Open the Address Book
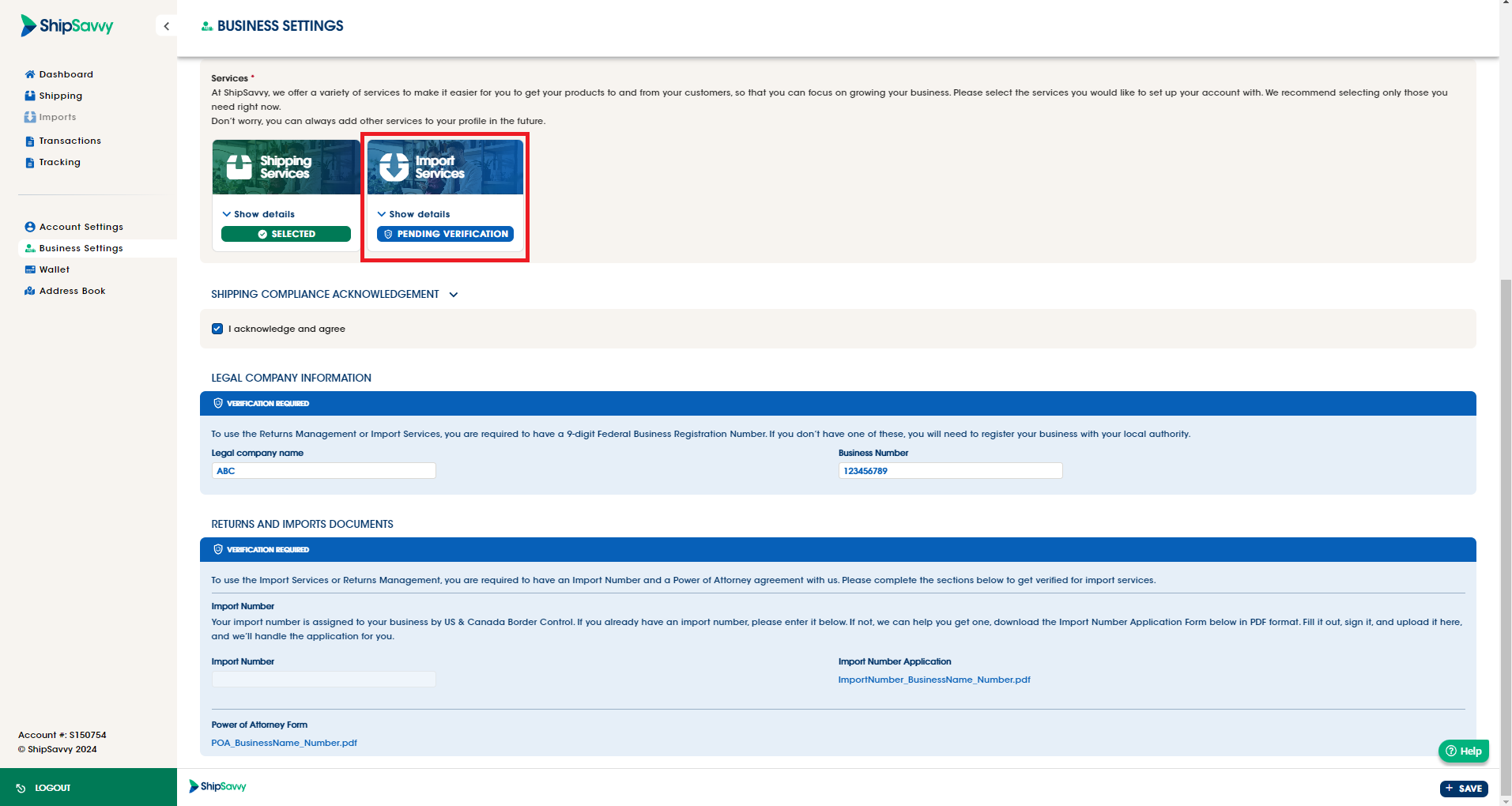This screenshot has height=806, width=1512. (x=73, y=291)
